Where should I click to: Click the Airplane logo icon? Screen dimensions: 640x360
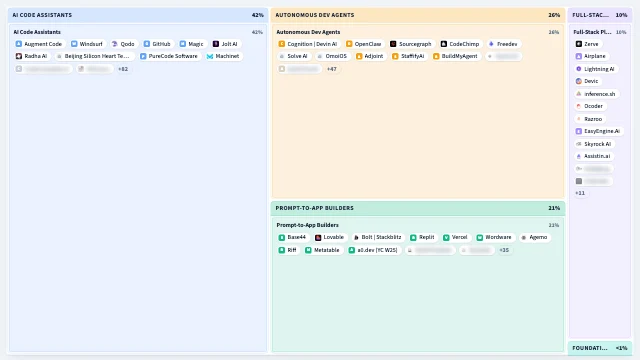coord(579,56)
